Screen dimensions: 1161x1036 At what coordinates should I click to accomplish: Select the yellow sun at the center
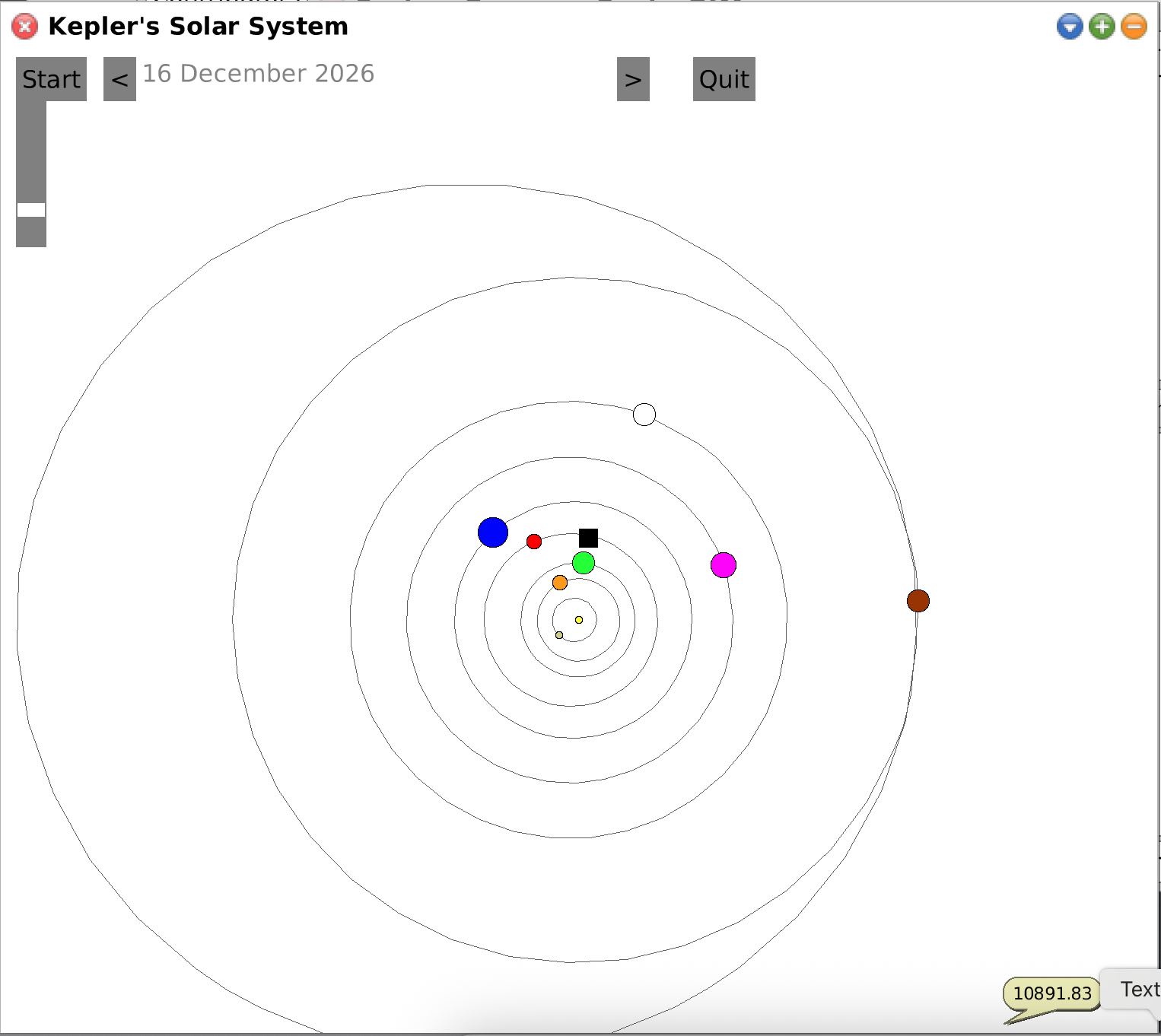579,620
